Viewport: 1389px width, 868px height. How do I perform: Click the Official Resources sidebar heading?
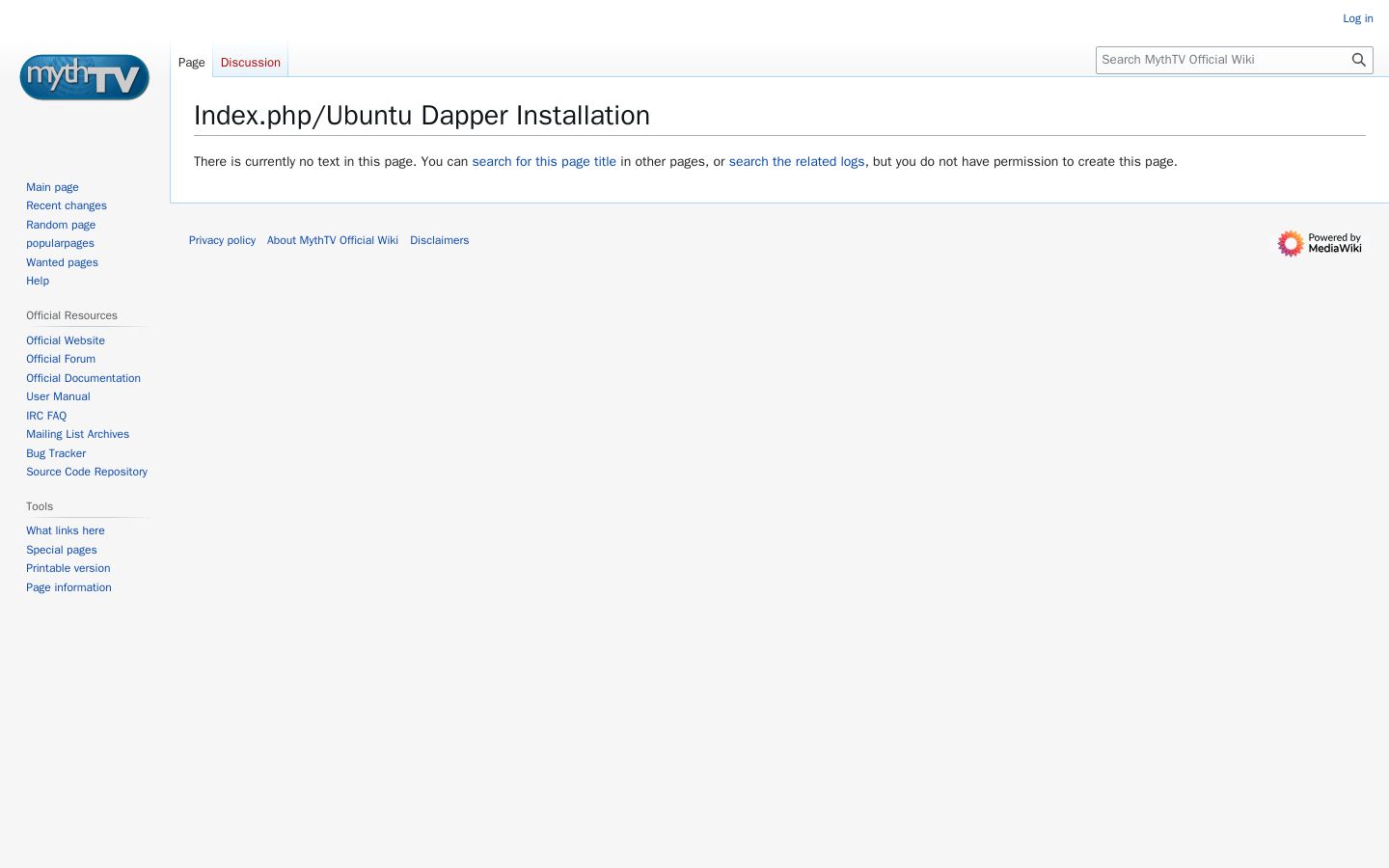coord(71,315)
